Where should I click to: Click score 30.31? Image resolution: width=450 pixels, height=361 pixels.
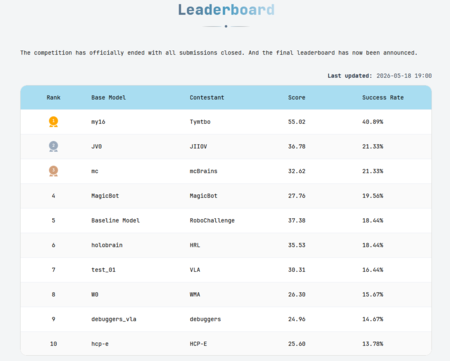pyautogui.click(x=297, y=270)
